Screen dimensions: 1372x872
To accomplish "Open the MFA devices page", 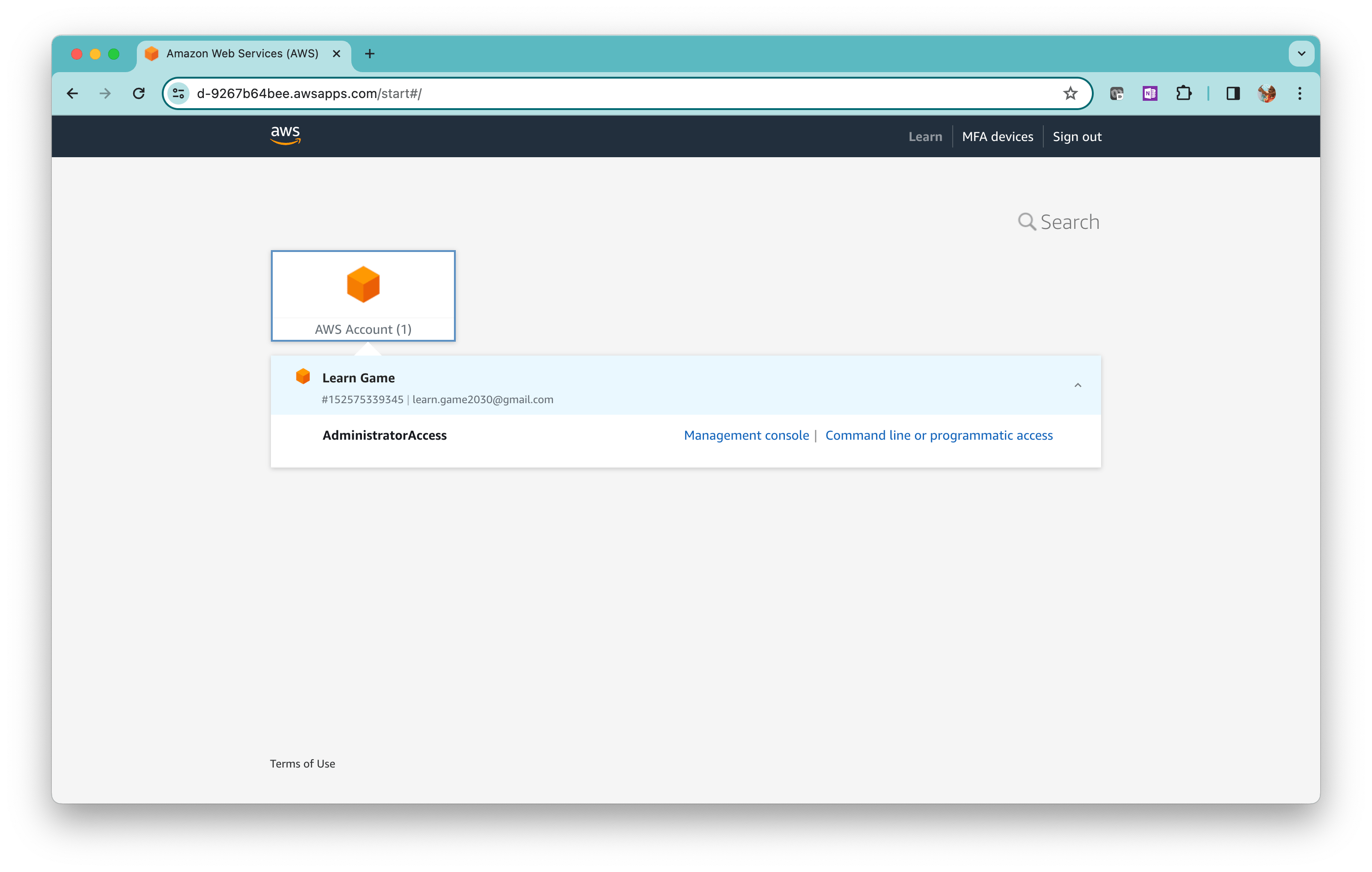I will [997, 136].
